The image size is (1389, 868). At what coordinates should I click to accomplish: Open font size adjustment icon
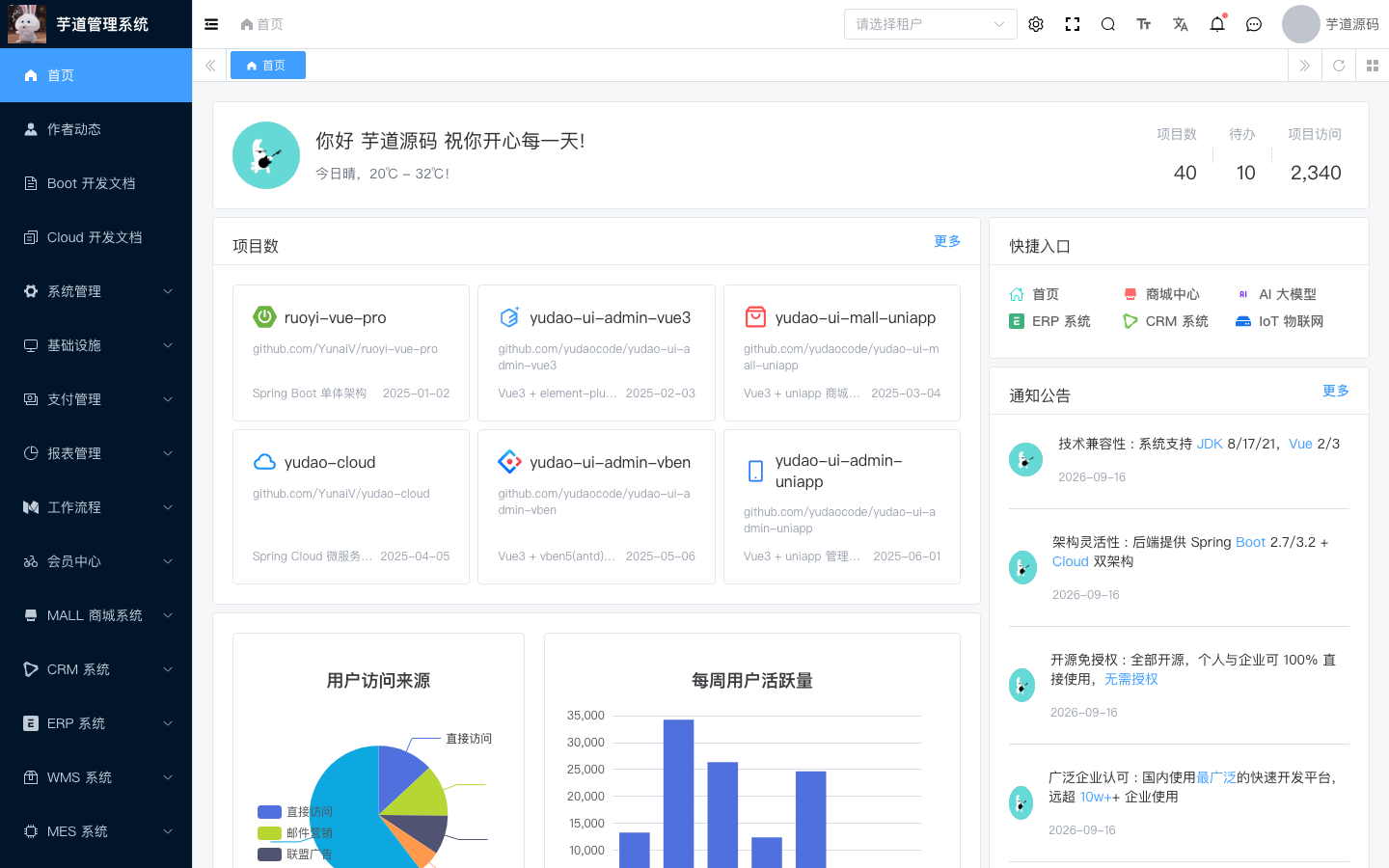point(1144,24)
